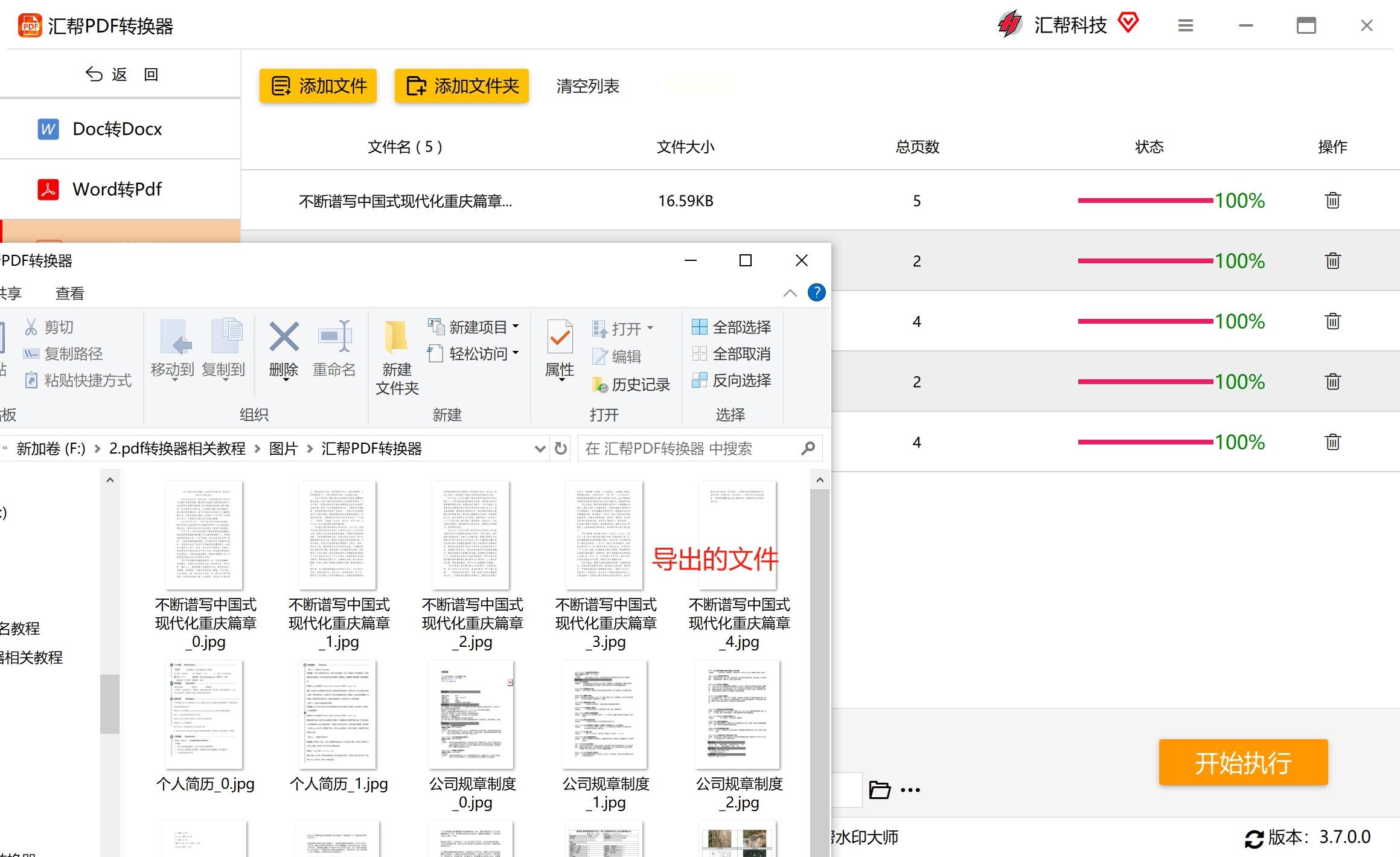Image resolution: width=1400 pixels, height=857 pixels.
Task: Click the red X Delete icon in ribbon
Action: [x=284, y=337]
